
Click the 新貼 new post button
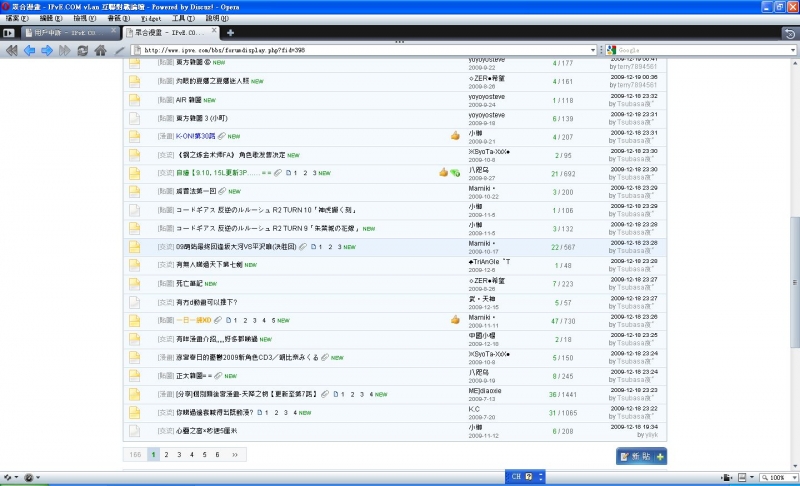[641, 456]
